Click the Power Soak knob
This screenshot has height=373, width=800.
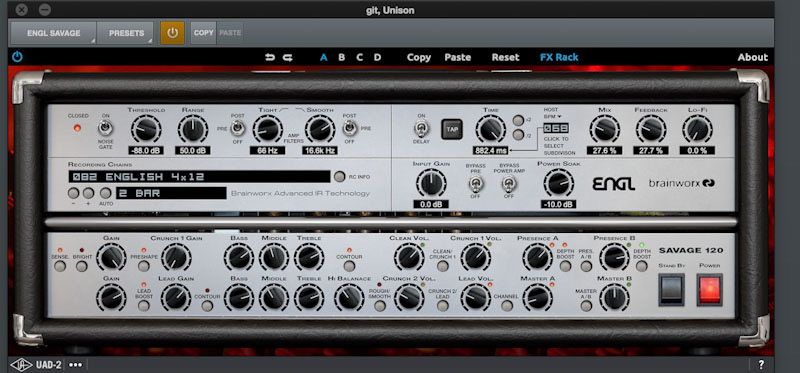(558, 183)
